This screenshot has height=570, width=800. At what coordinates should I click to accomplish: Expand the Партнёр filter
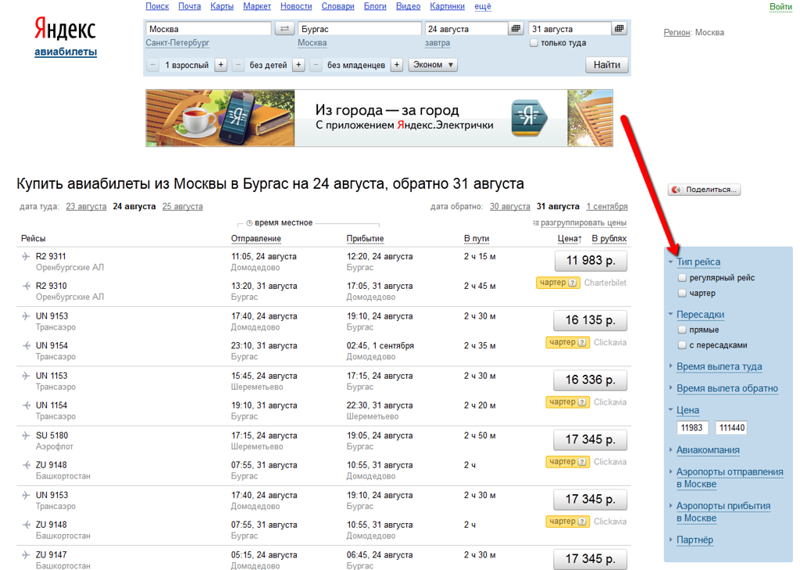point(694,540)
